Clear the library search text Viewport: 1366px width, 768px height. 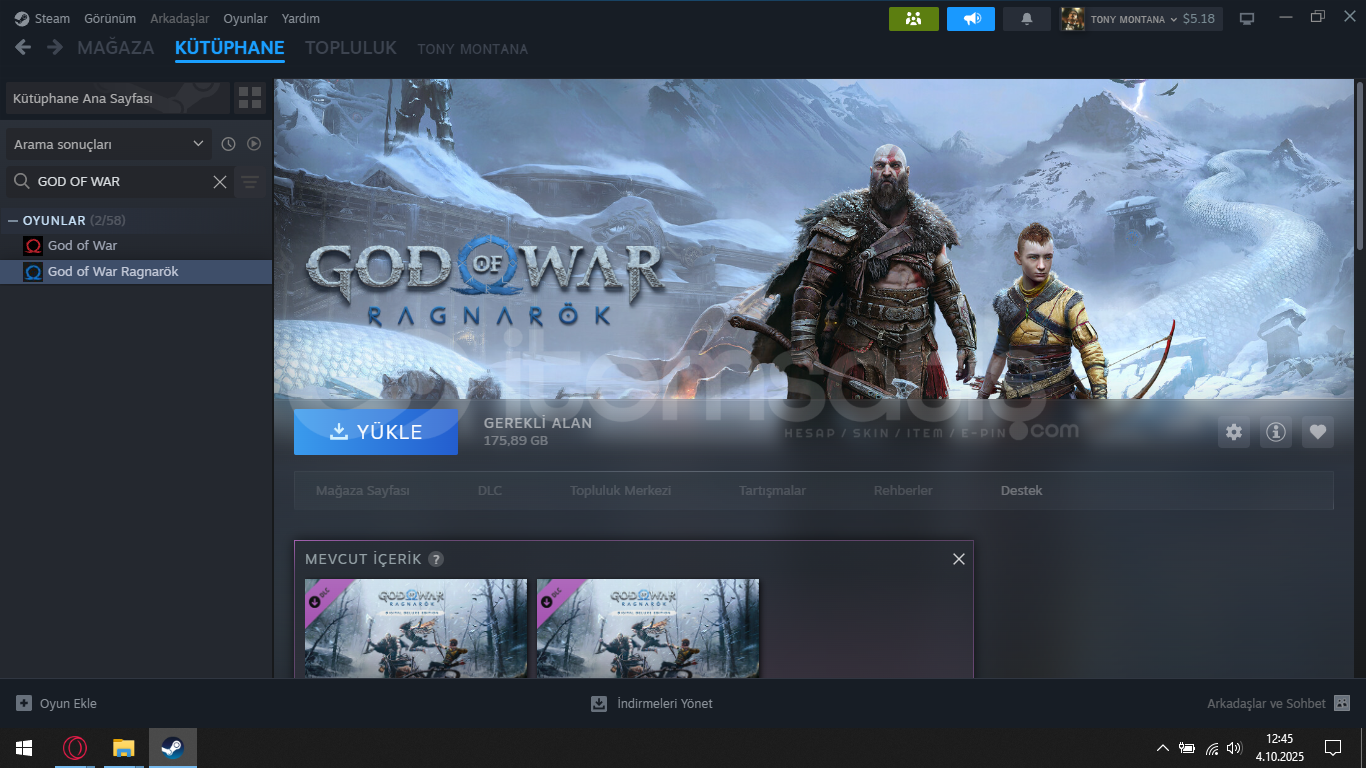point(220,182)
